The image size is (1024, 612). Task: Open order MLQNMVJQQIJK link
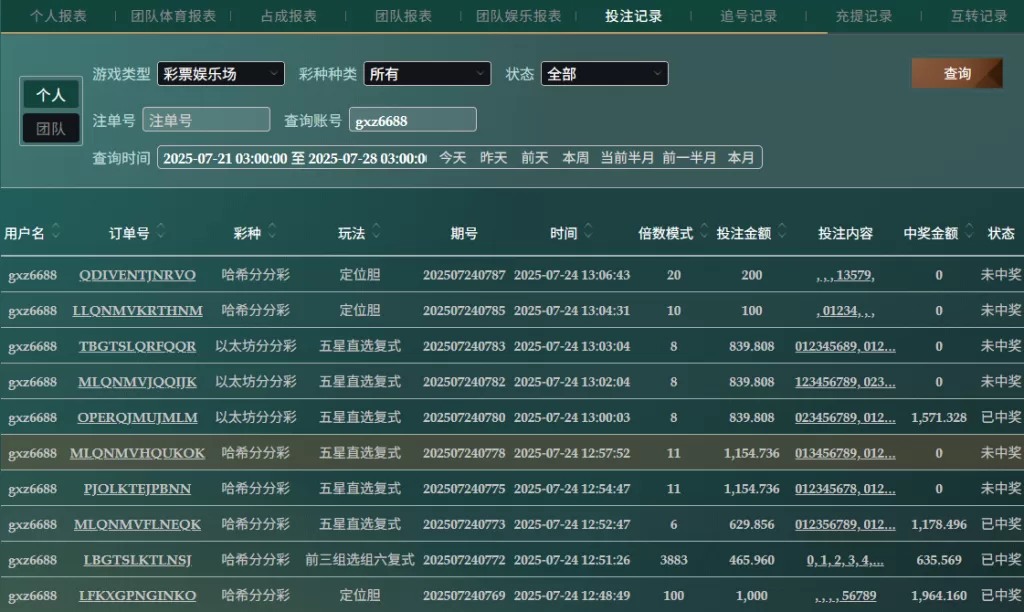(x=137, y=382)
